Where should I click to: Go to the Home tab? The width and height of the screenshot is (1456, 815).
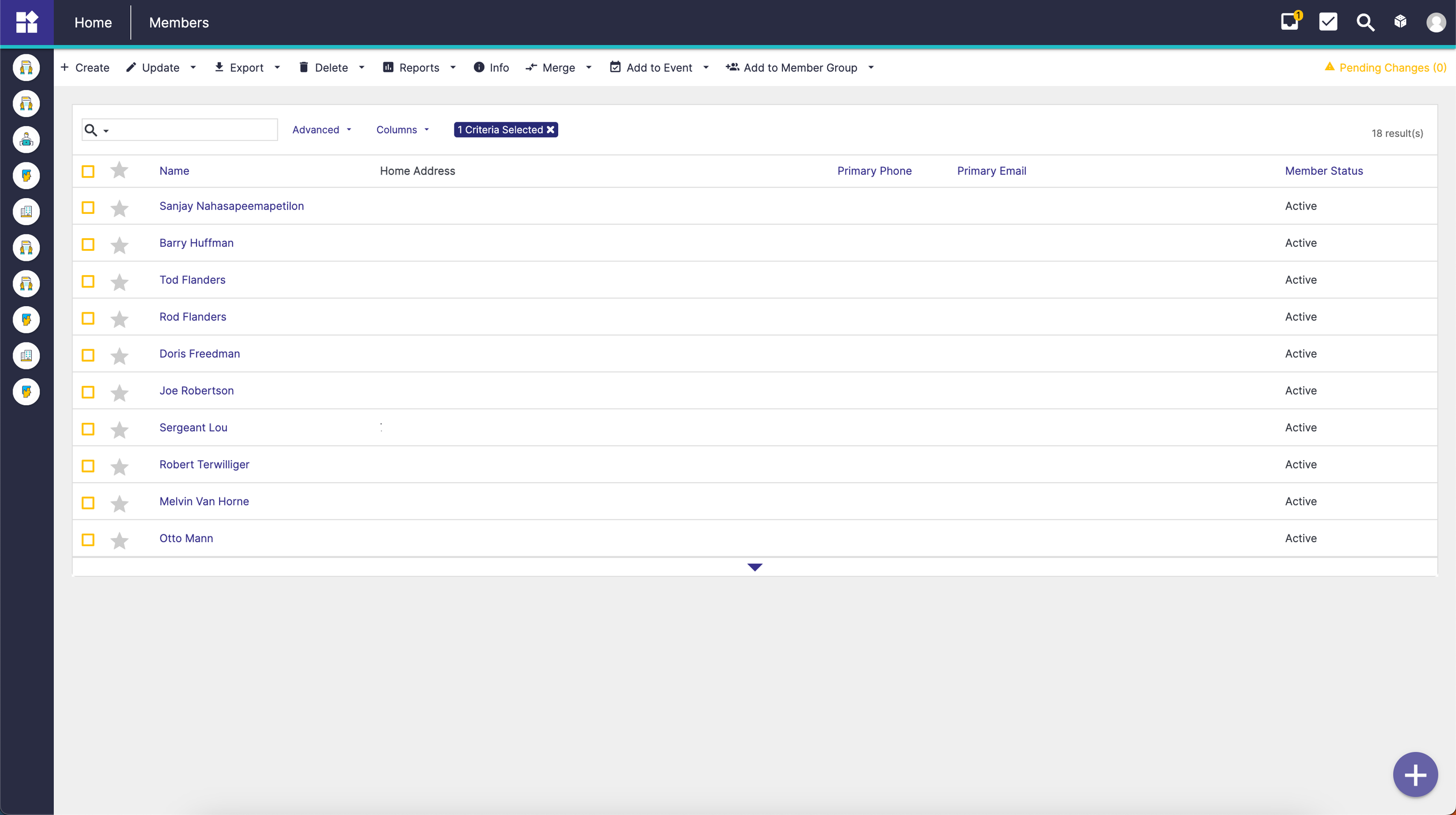tap(93, 23)
